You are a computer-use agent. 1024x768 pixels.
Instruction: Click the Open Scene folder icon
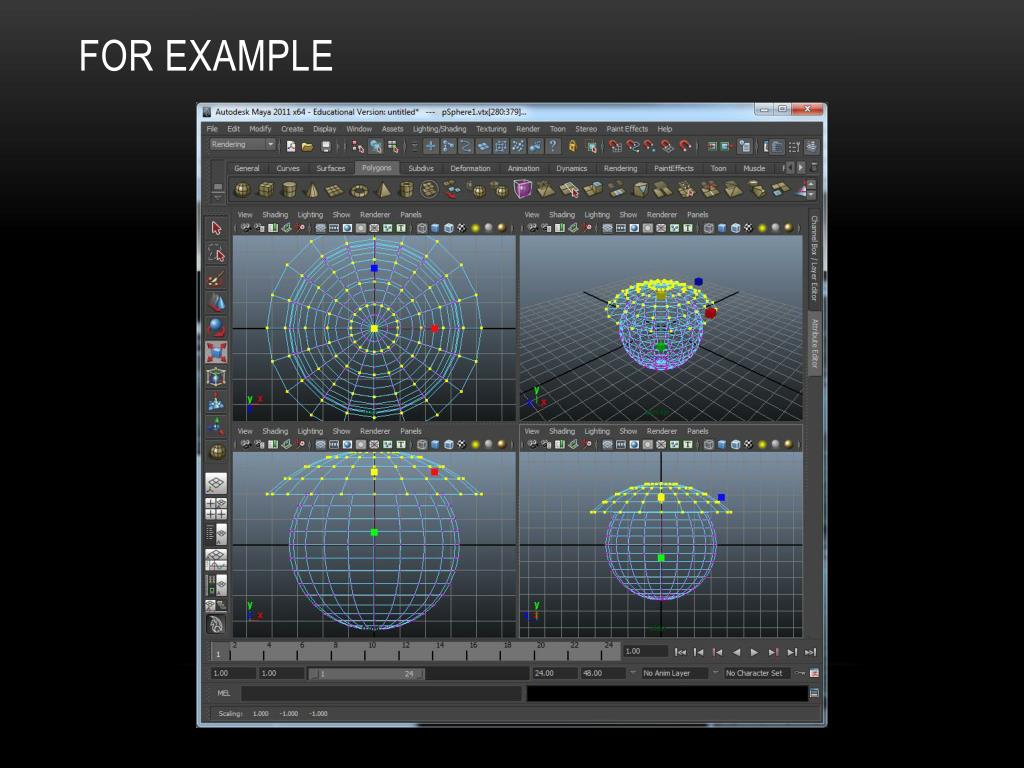[x=308, y=146]
